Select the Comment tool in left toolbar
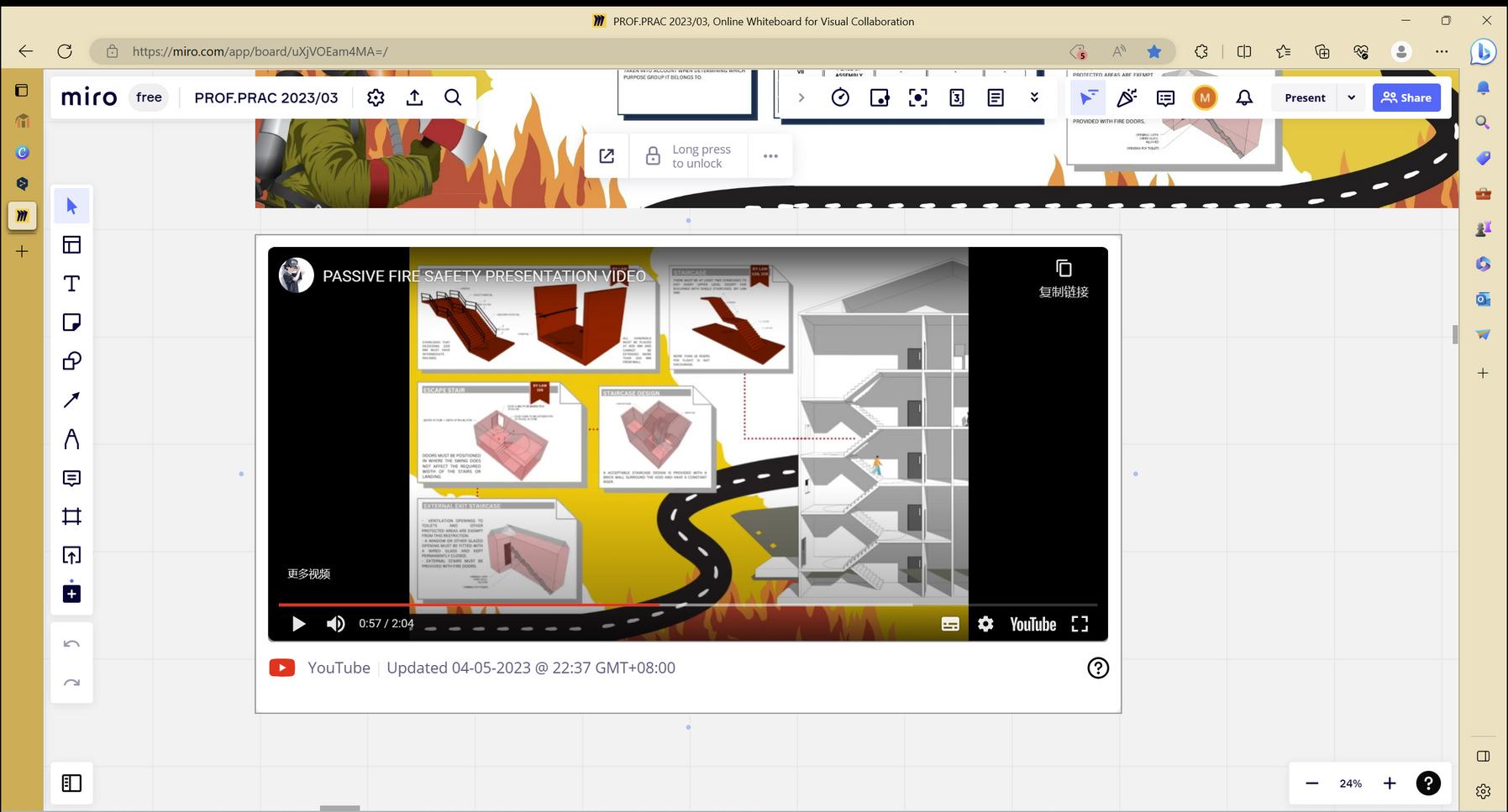 (x=71, y=478)
